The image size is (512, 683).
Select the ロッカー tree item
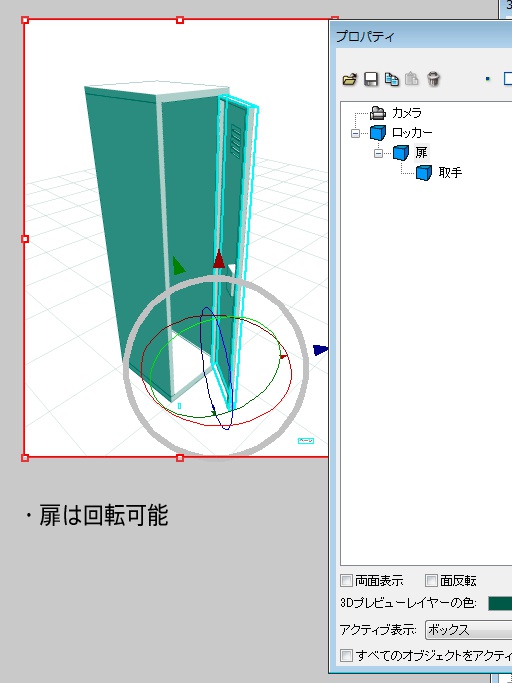point(412,133)
